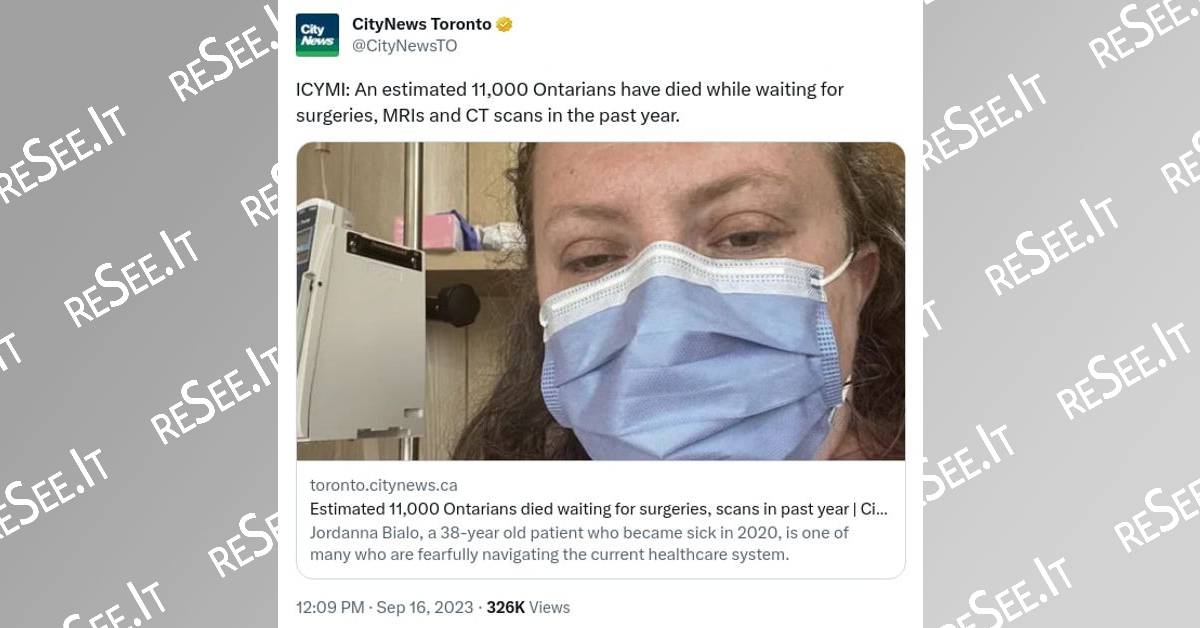Click the truncated "Ci..." headline ending

pos(874,509)
